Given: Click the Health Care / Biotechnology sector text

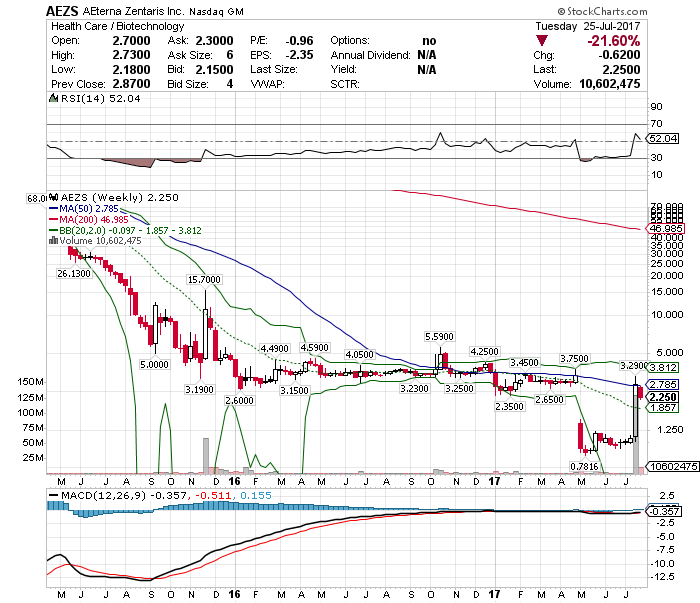Looking at the screenshot, I should pyautogui.click(x=117, y=26).
